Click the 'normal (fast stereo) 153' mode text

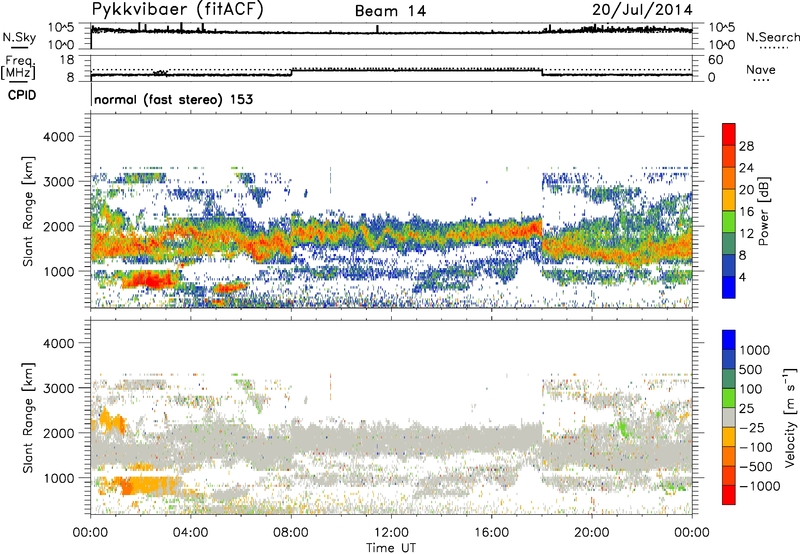pos(173,99)
